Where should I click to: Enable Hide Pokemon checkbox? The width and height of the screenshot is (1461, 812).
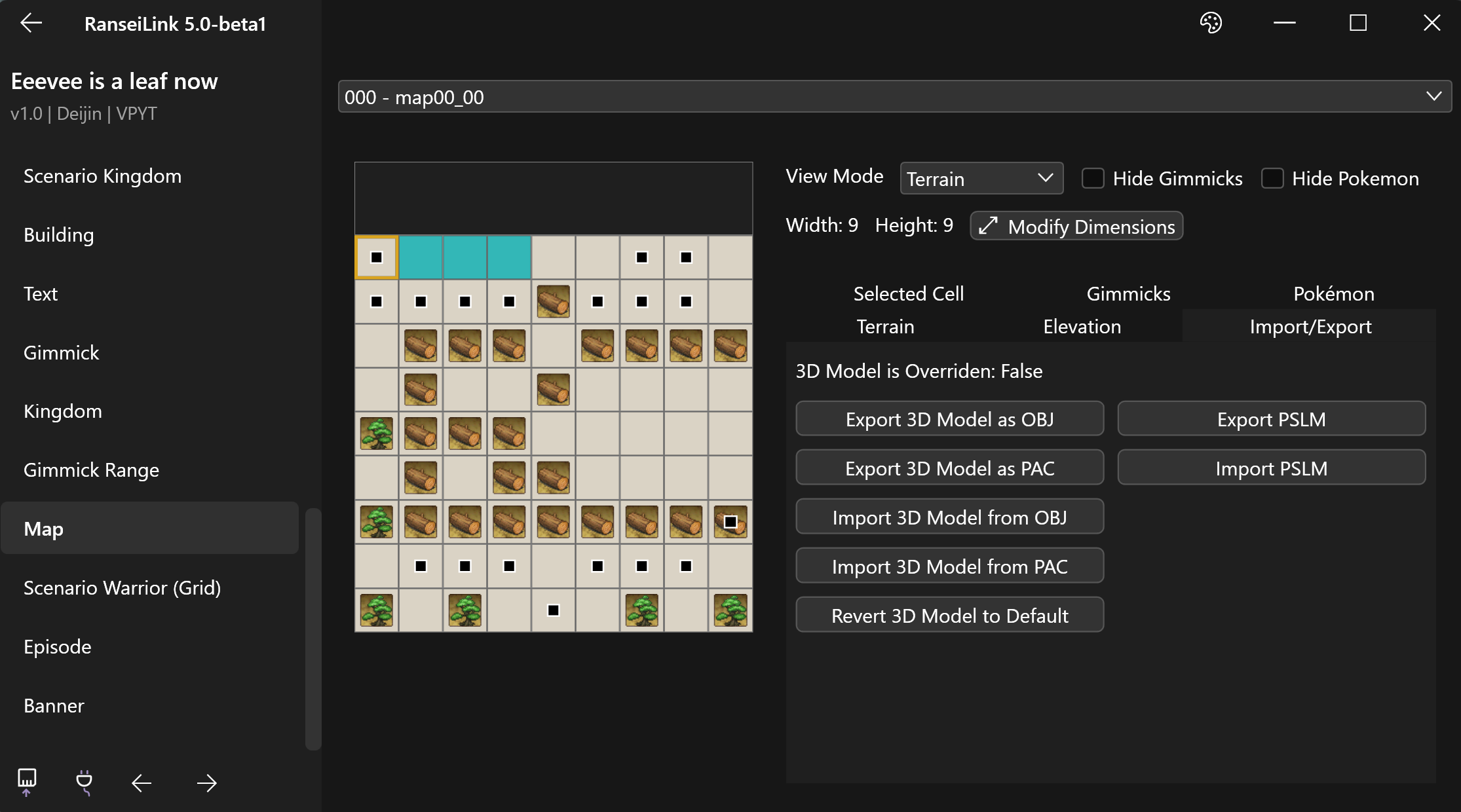1272,178
